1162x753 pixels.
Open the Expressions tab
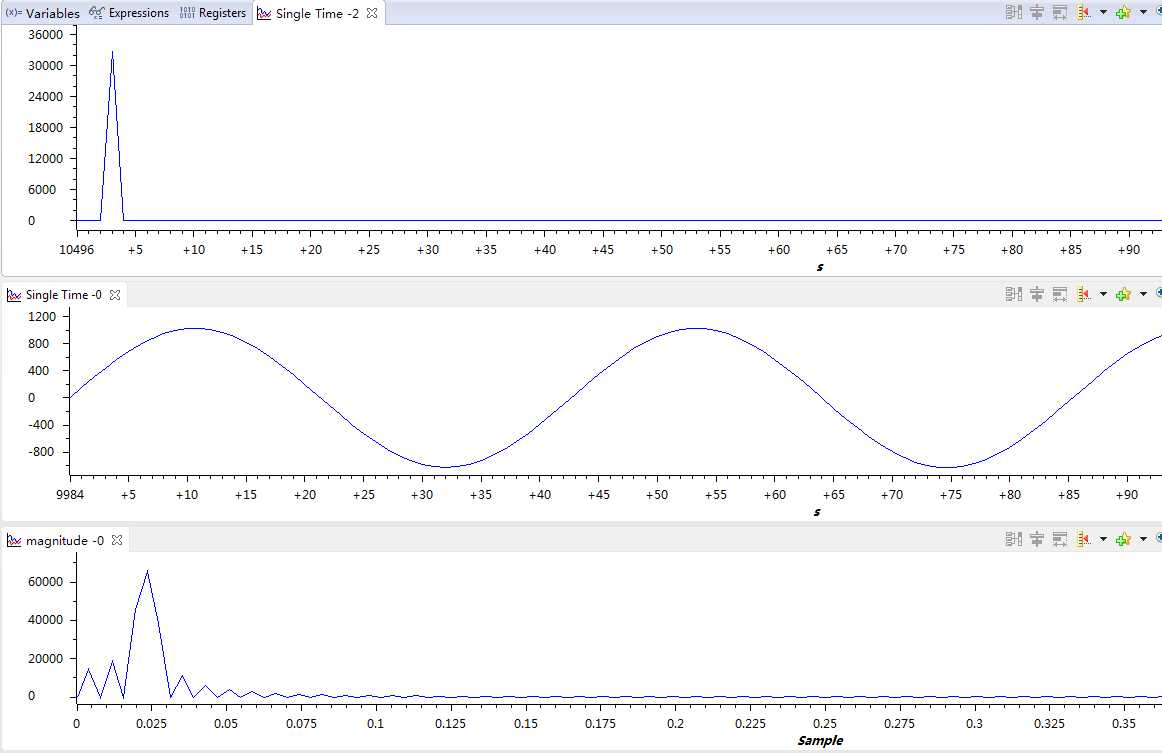pyautogui.click(x=129, y=13)
